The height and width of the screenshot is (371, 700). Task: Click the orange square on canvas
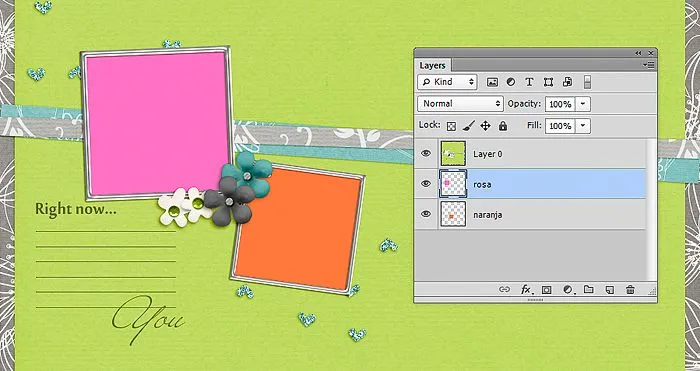[299, 229]
